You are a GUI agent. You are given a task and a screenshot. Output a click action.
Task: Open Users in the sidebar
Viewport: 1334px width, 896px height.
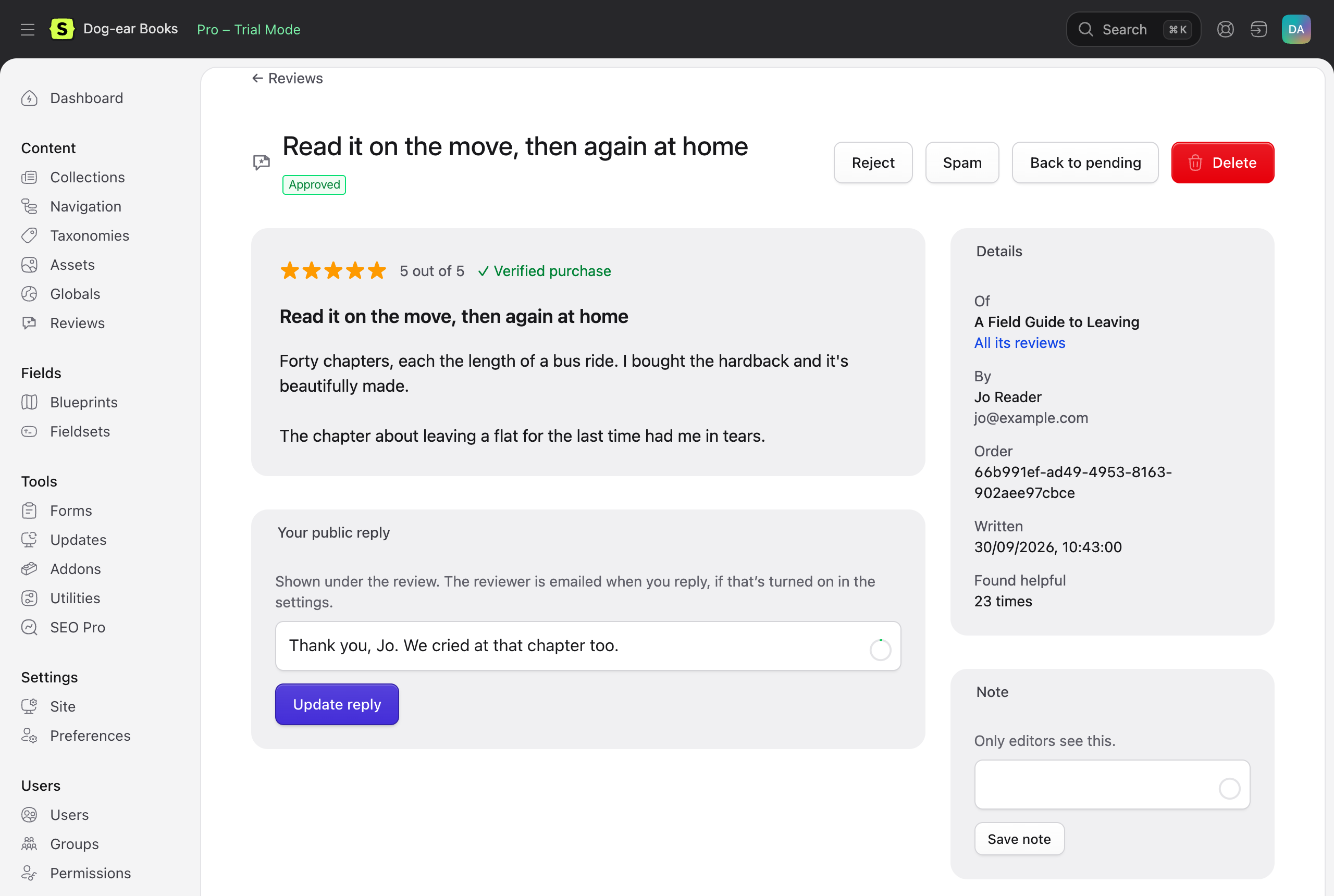[69, 815]
